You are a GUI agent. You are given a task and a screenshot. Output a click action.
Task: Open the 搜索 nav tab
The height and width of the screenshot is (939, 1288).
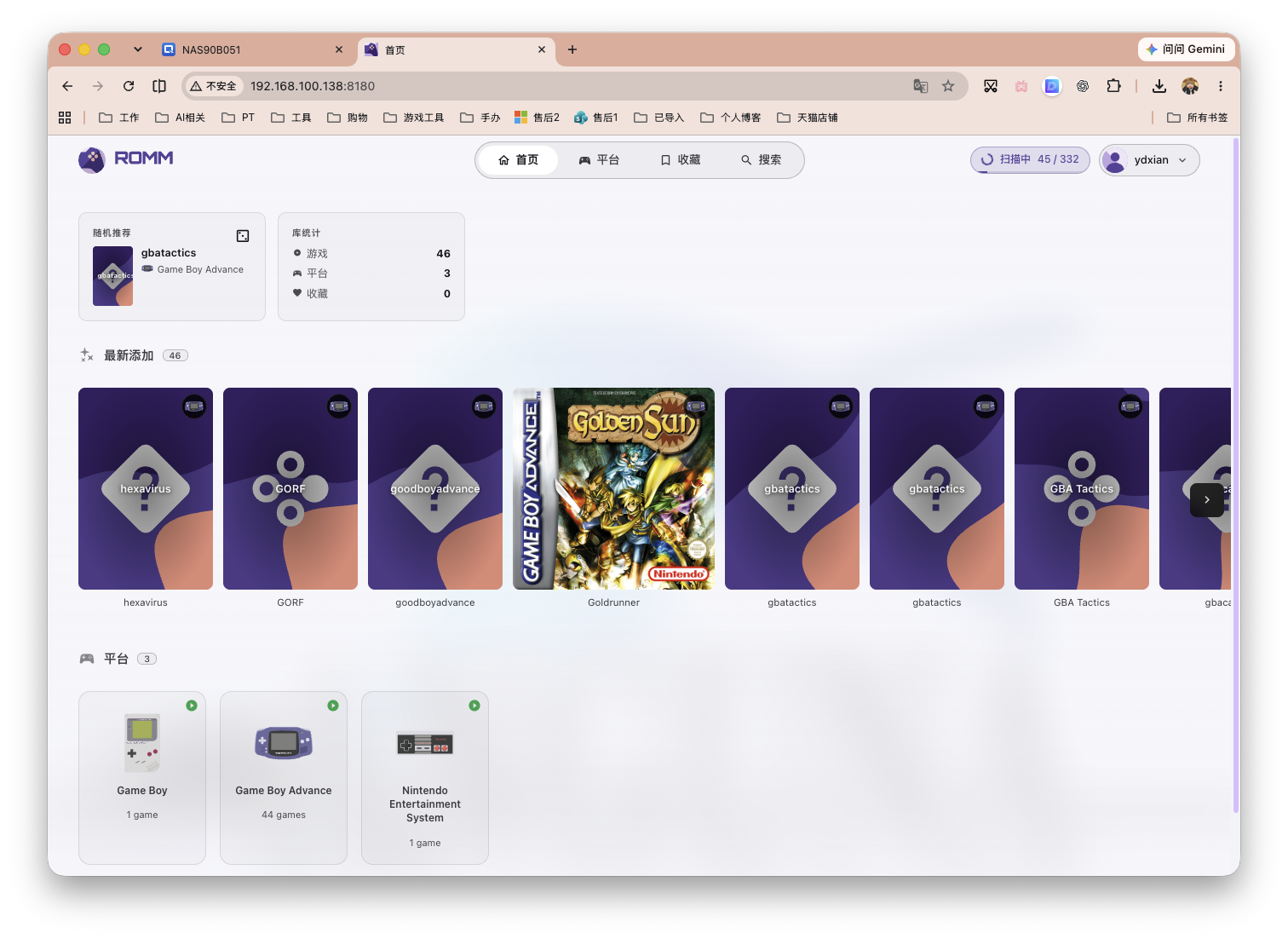(x=761, y=160)
